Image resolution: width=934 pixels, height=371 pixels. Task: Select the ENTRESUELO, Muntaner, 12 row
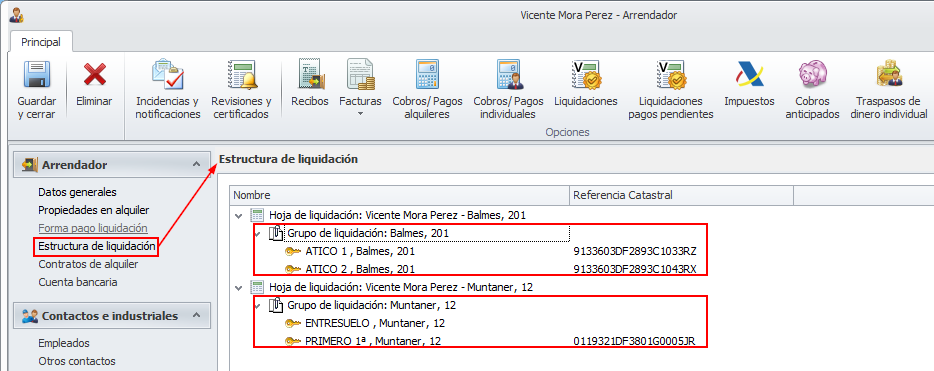pyautogui.click(x=375, y=323)
